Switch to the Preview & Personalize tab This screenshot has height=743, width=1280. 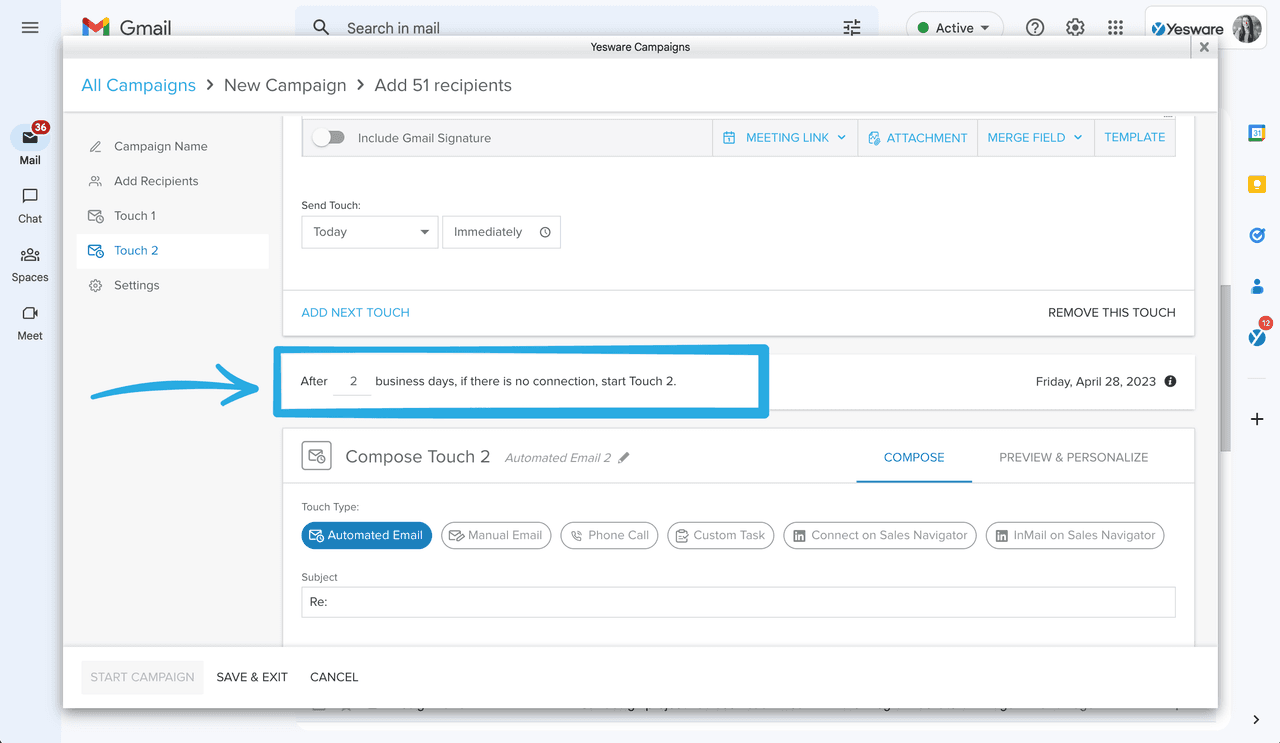[x=1073, y=457]
